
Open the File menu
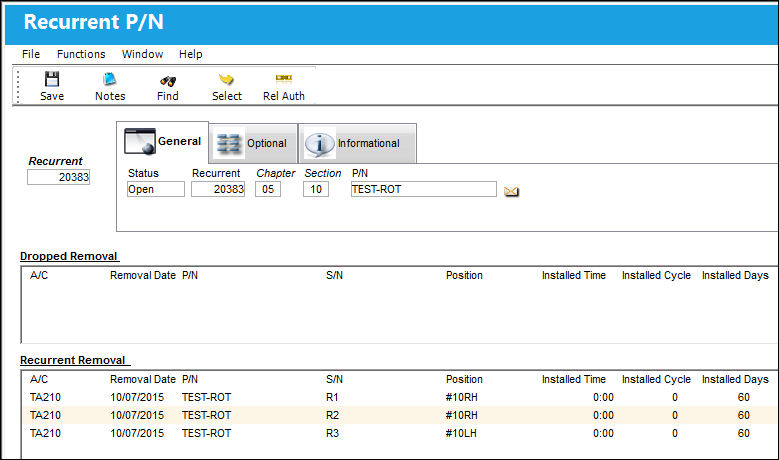point(31,54)
